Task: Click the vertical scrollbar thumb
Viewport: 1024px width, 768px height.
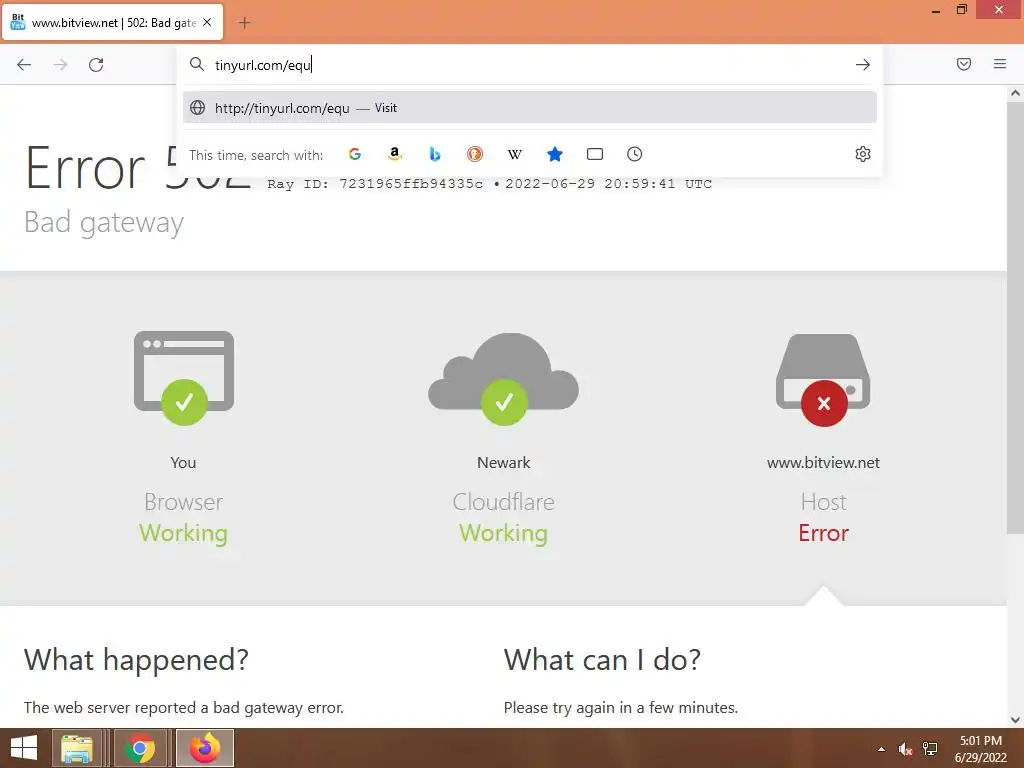Action: tap(1015, 317)
